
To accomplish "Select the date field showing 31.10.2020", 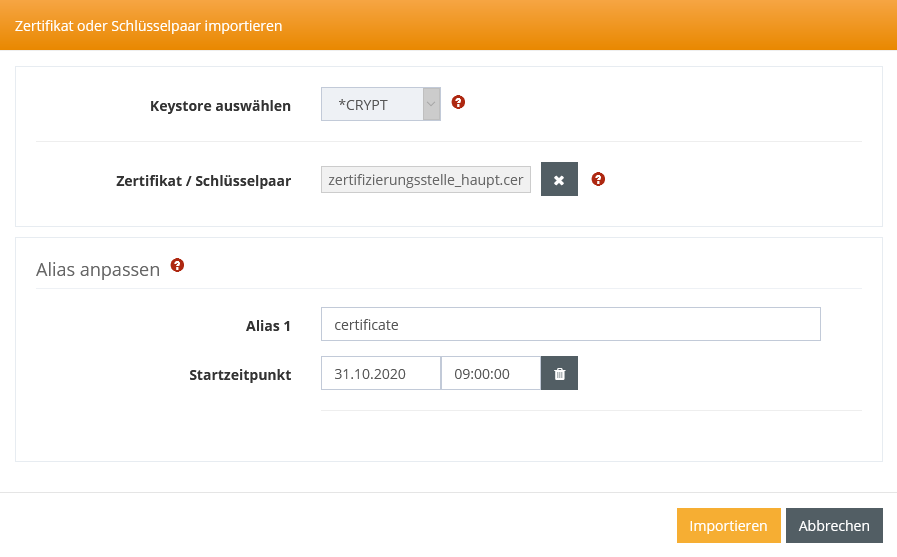I will (x=380, y=374).
